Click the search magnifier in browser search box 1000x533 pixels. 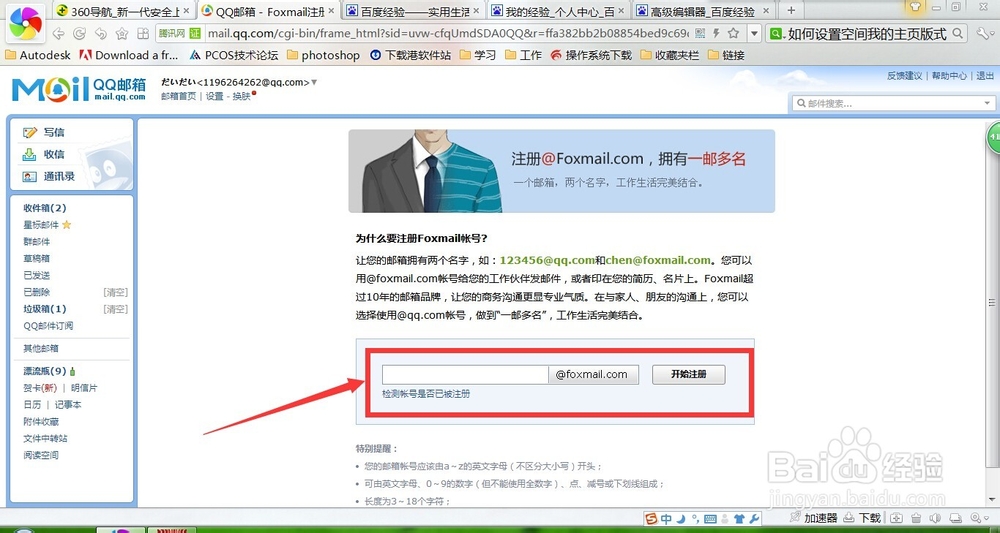tap(957, 33)
